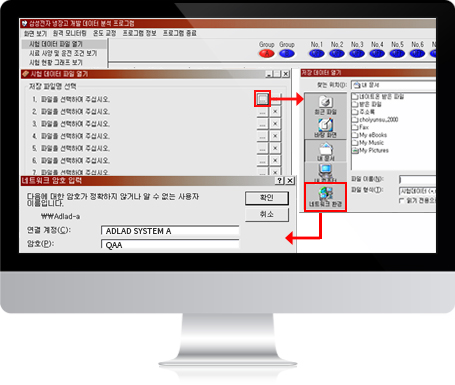Image resolution: width=455 pixels, height=385 pixels.
Task: Open the 내 컴퓨터 computer shortcut icon
Action: [x=325, y=173]
